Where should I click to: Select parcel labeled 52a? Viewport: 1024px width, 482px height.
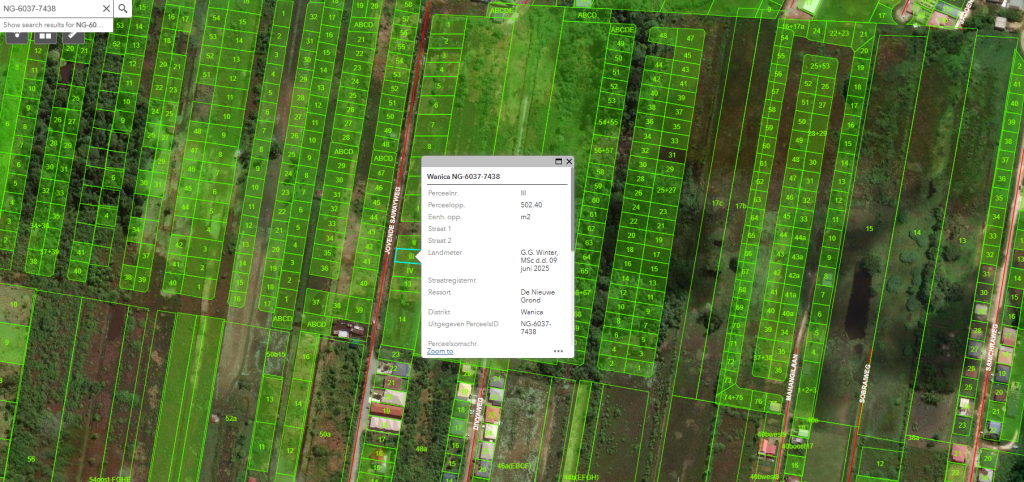point(231,417)
